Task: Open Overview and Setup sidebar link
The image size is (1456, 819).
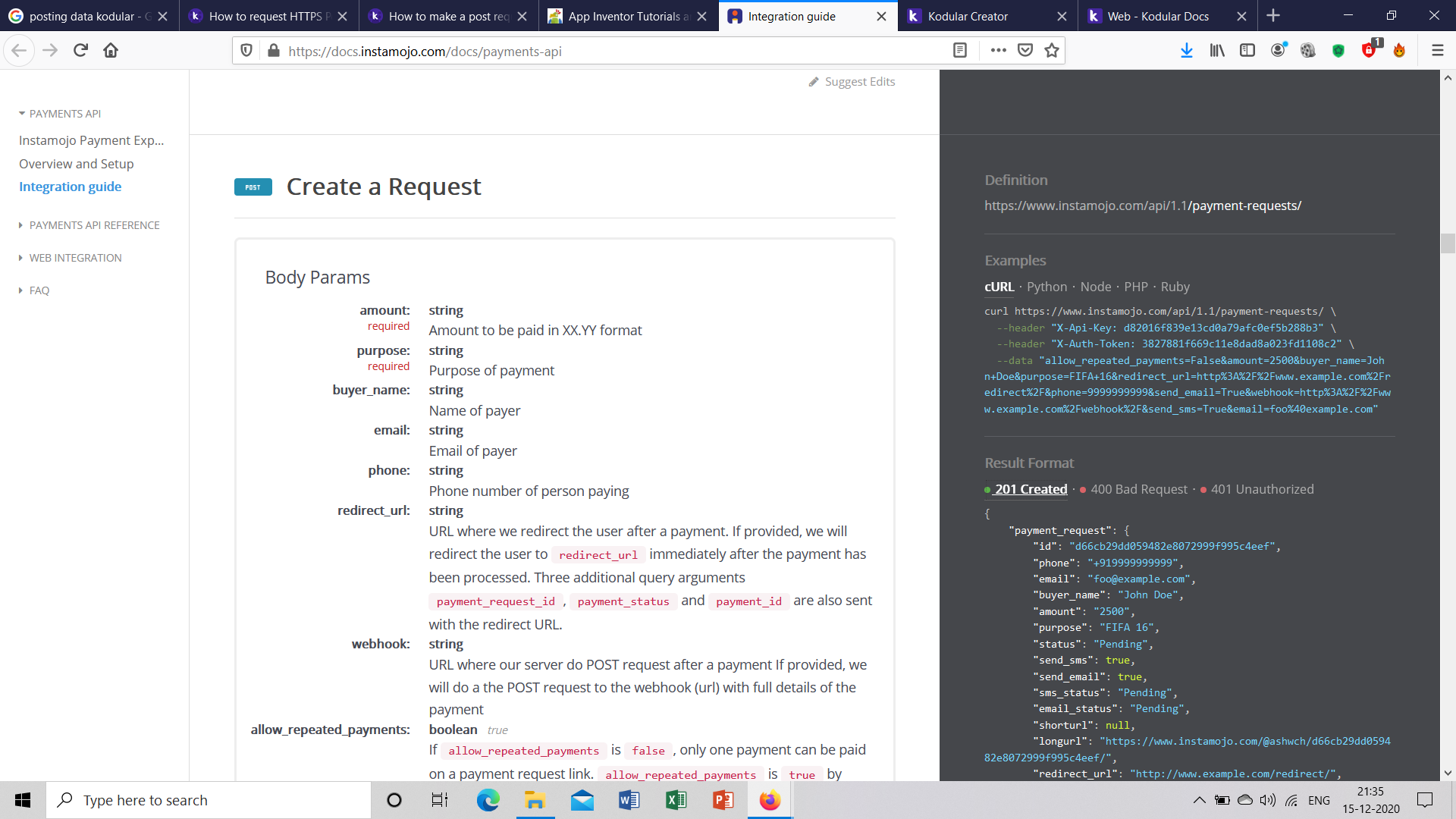Action: click(x=76, y=164)
